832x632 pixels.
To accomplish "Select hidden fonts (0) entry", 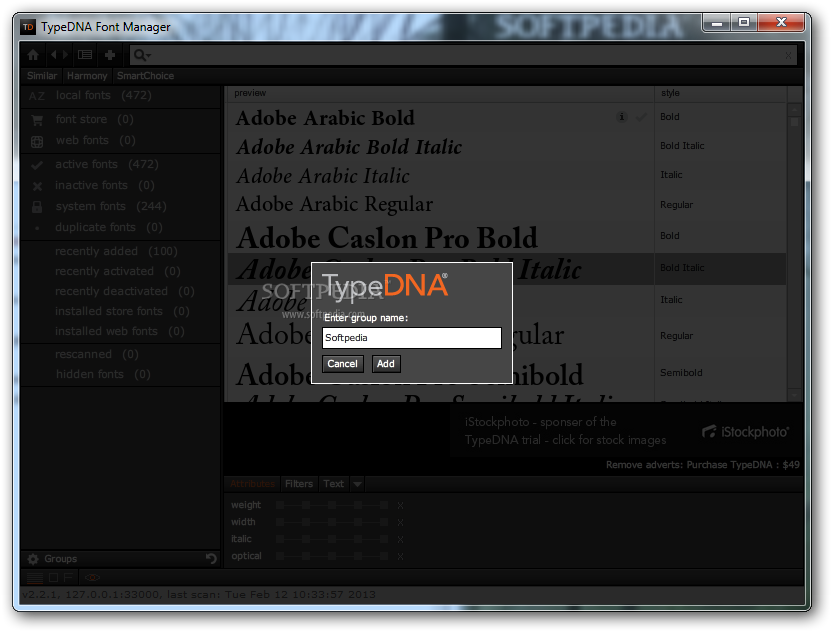I will click(x=120, y=374).
